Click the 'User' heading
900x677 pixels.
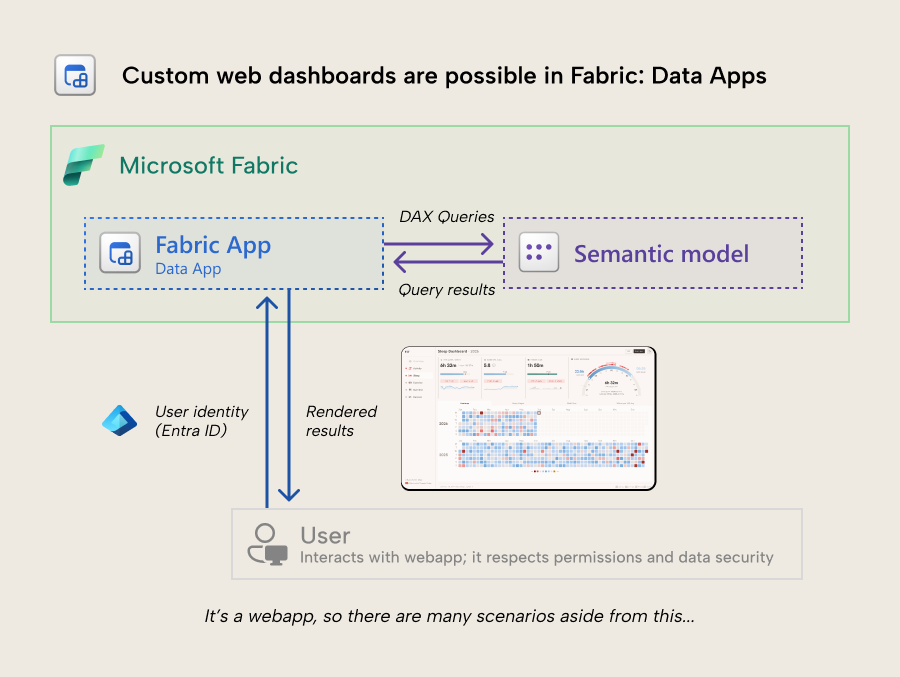325,535
